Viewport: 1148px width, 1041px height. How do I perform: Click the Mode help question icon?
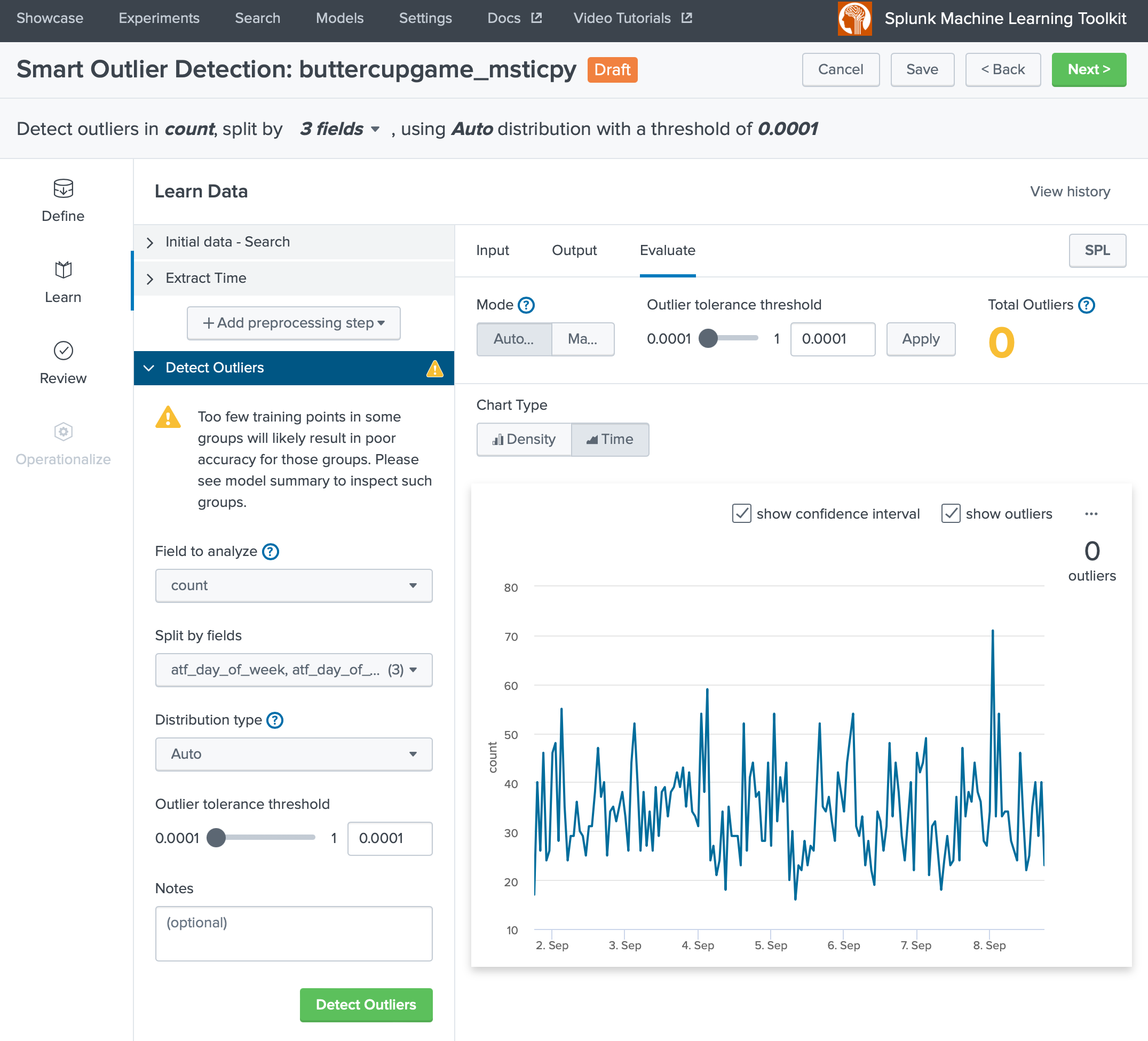click(526, 305)
